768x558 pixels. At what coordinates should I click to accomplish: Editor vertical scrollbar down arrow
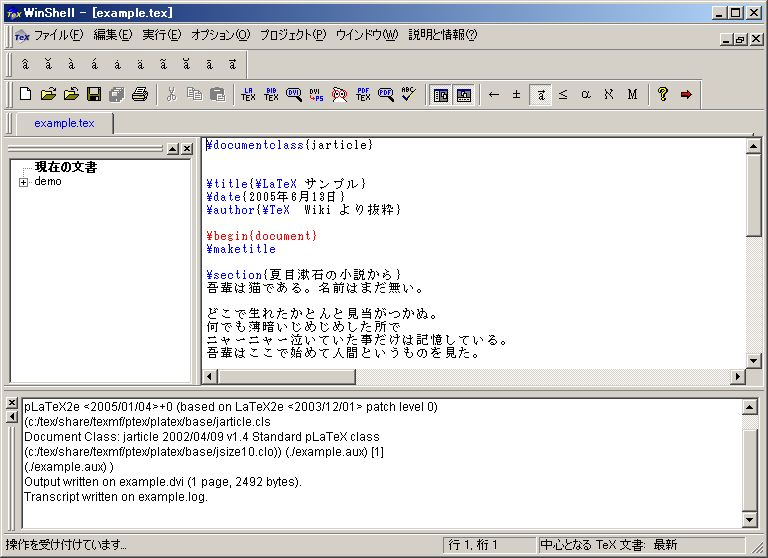click(753, 361)
